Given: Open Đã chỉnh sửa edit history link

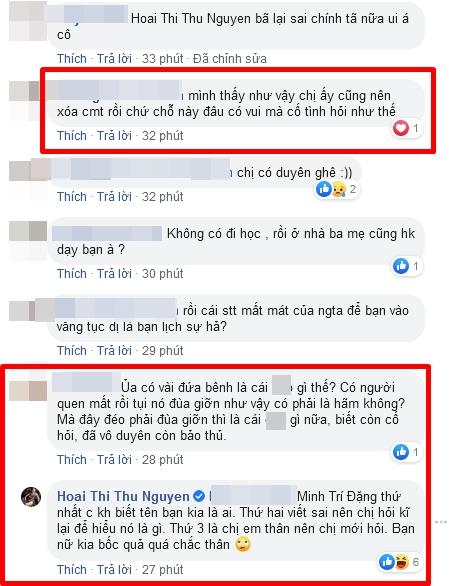Looking at the screenshot, I should (230, 59).
